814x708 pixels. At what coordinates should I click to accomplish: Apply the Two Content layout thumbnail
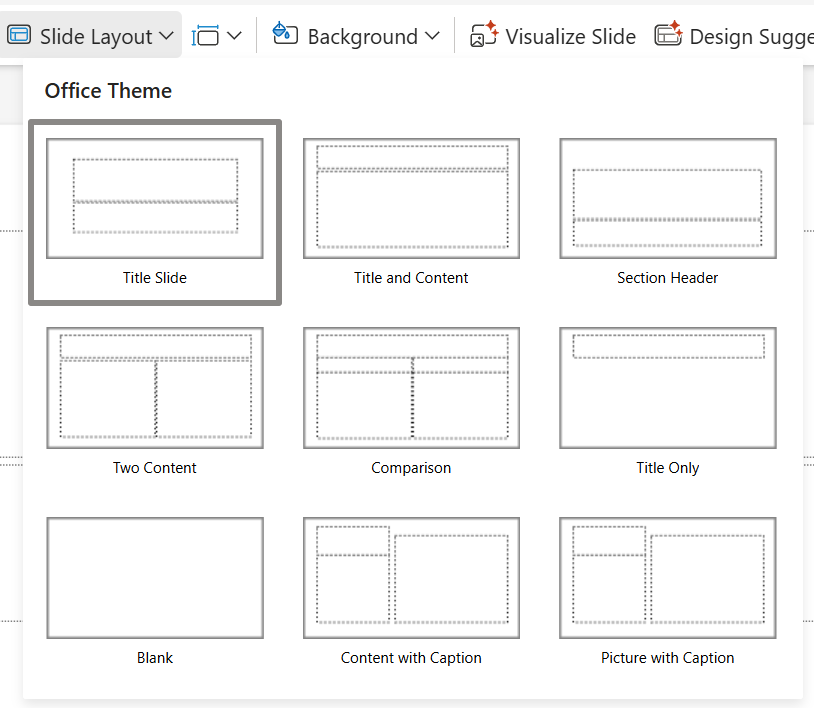[x=155, y=388]
